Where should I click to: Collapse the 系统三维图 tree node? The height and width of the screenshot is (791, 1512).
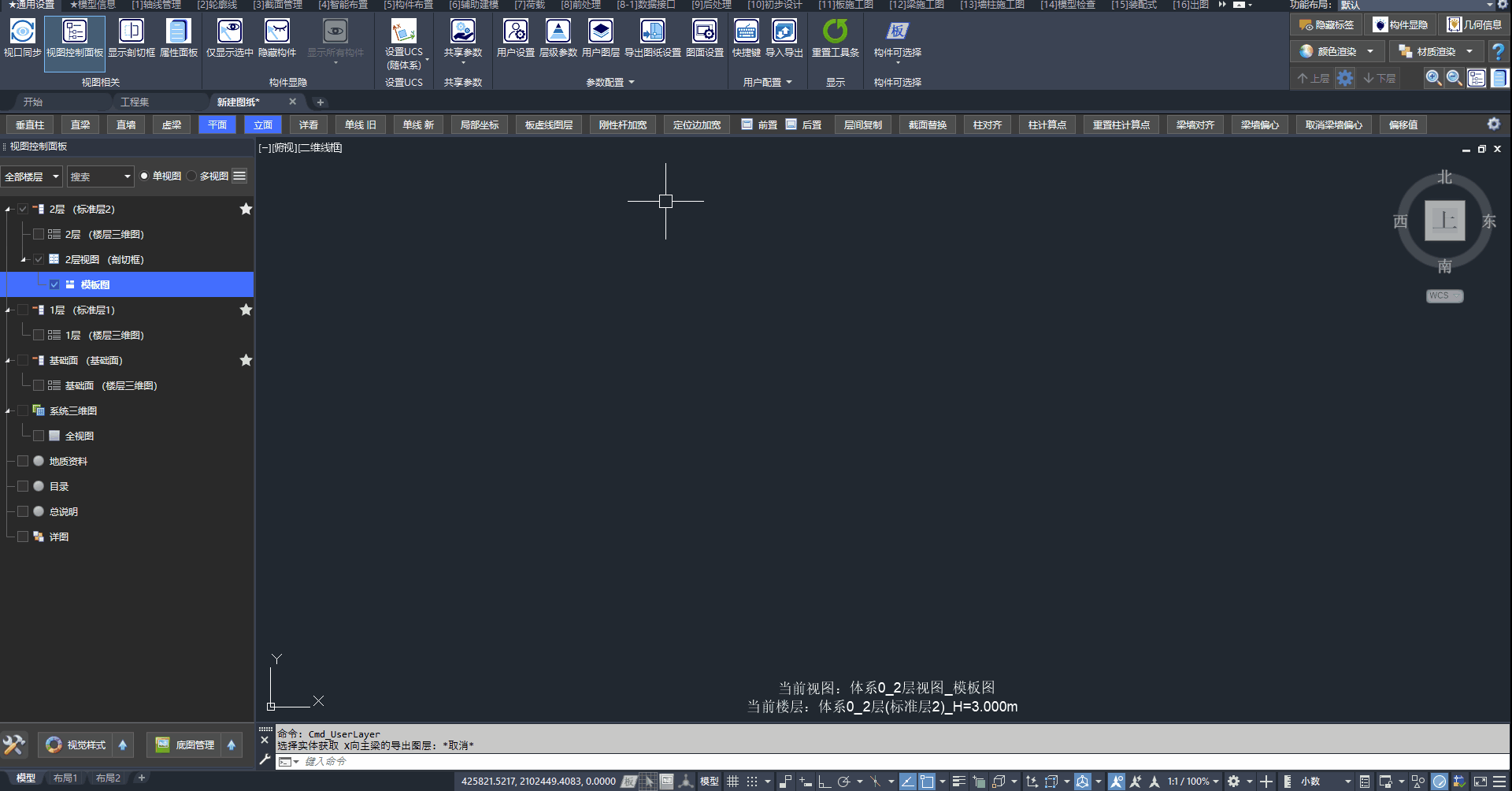(x=8, y=411)
